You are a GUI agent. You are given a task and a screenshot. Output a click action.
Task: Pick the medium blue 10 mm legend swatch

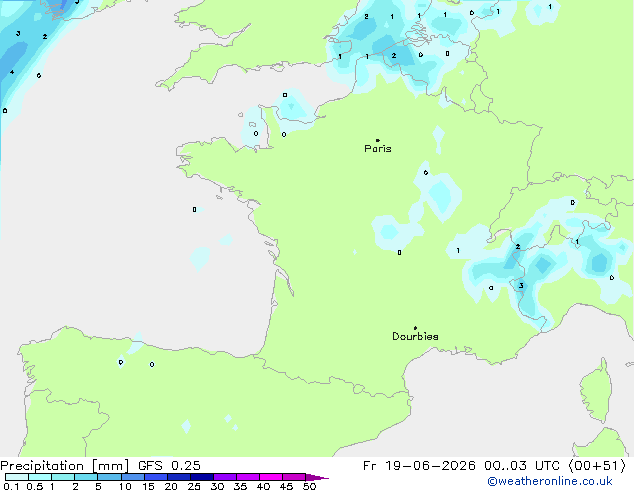pyautogui.click(x=133, y=477)
